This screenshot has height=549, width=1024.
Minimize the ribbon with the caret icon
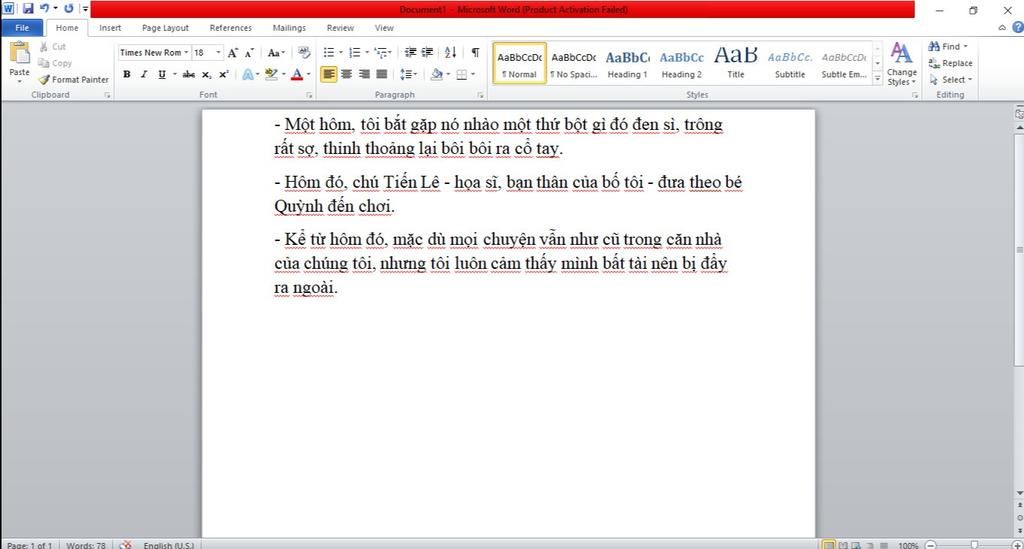point(1002,27)
